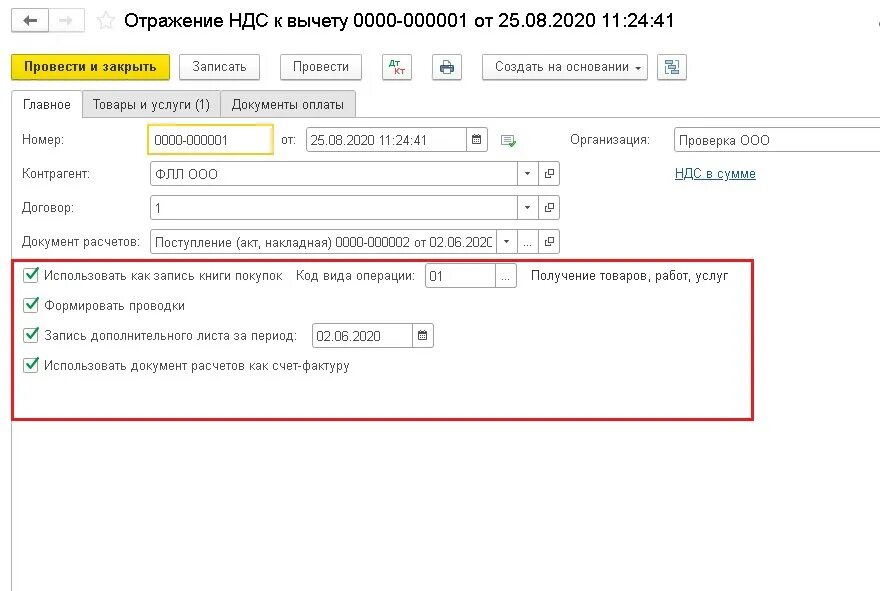Open the Контрагент ФЛЛ ООО record

[x=549, y=174]
